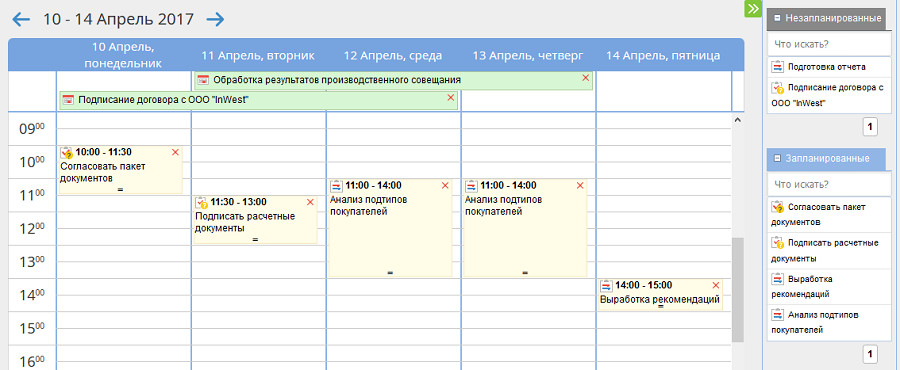The image size is (900, 370).
Task: Click icon beside planned 'Анализ подтипов покупателей'
Action: point(777,314)
